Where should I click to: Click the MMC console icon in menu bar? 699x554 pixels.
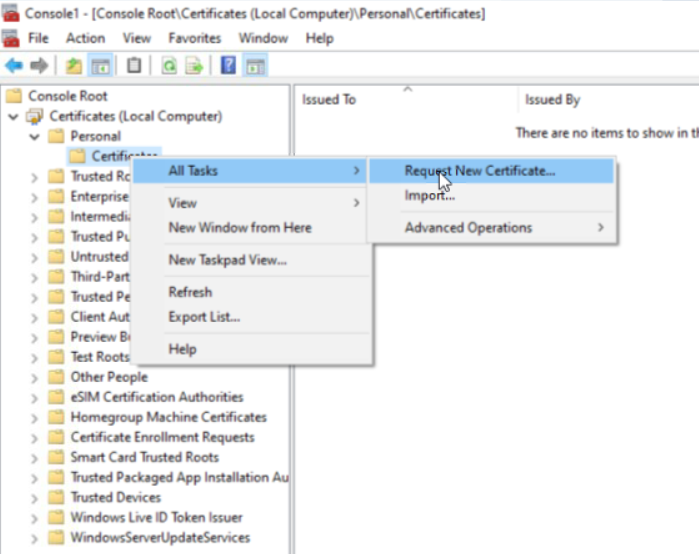[10, 38]
